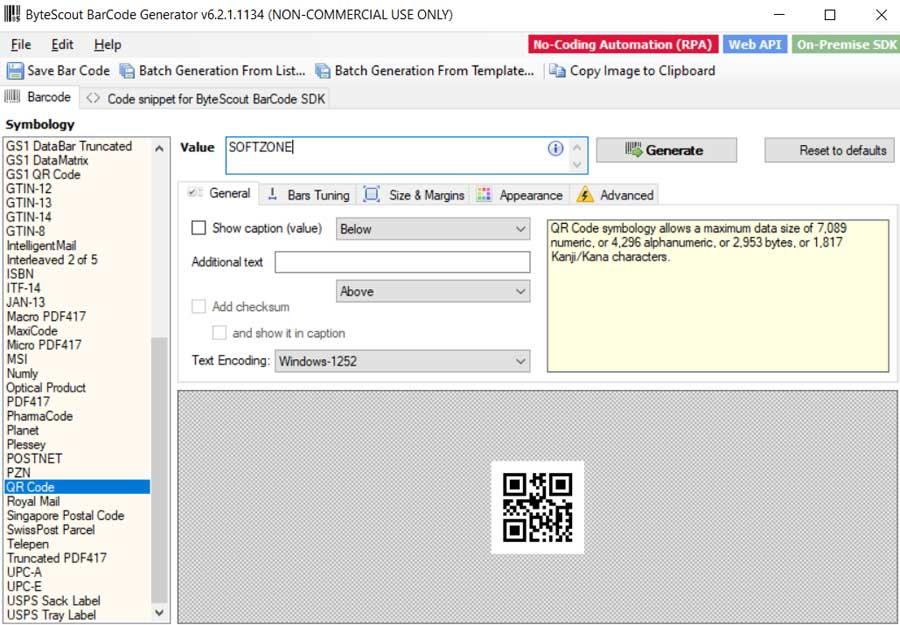Image resolution: width=900 pixels, height=625 pixels.
Task: Click the application barcode icon in title bar
Action: pyautogui.click(x=11, y=14)
